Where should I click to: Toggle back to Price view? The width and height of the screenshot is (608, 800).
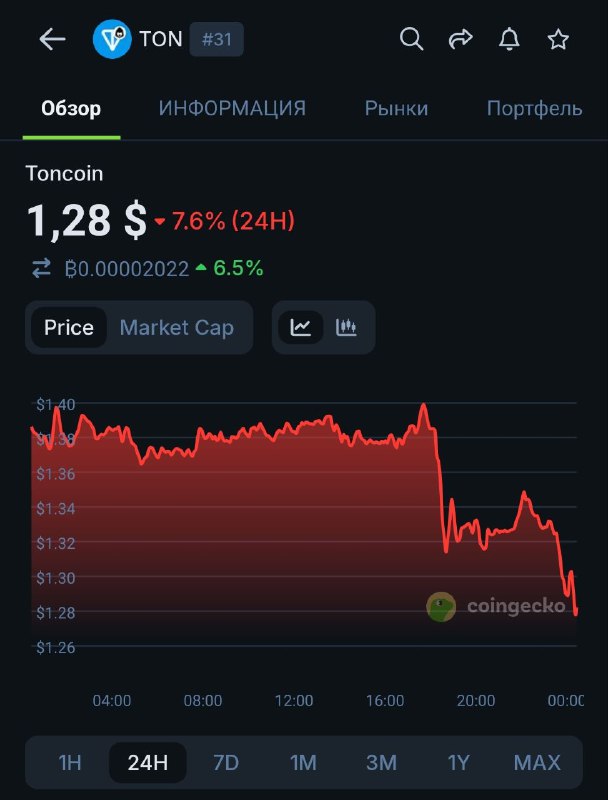[70, 327]
